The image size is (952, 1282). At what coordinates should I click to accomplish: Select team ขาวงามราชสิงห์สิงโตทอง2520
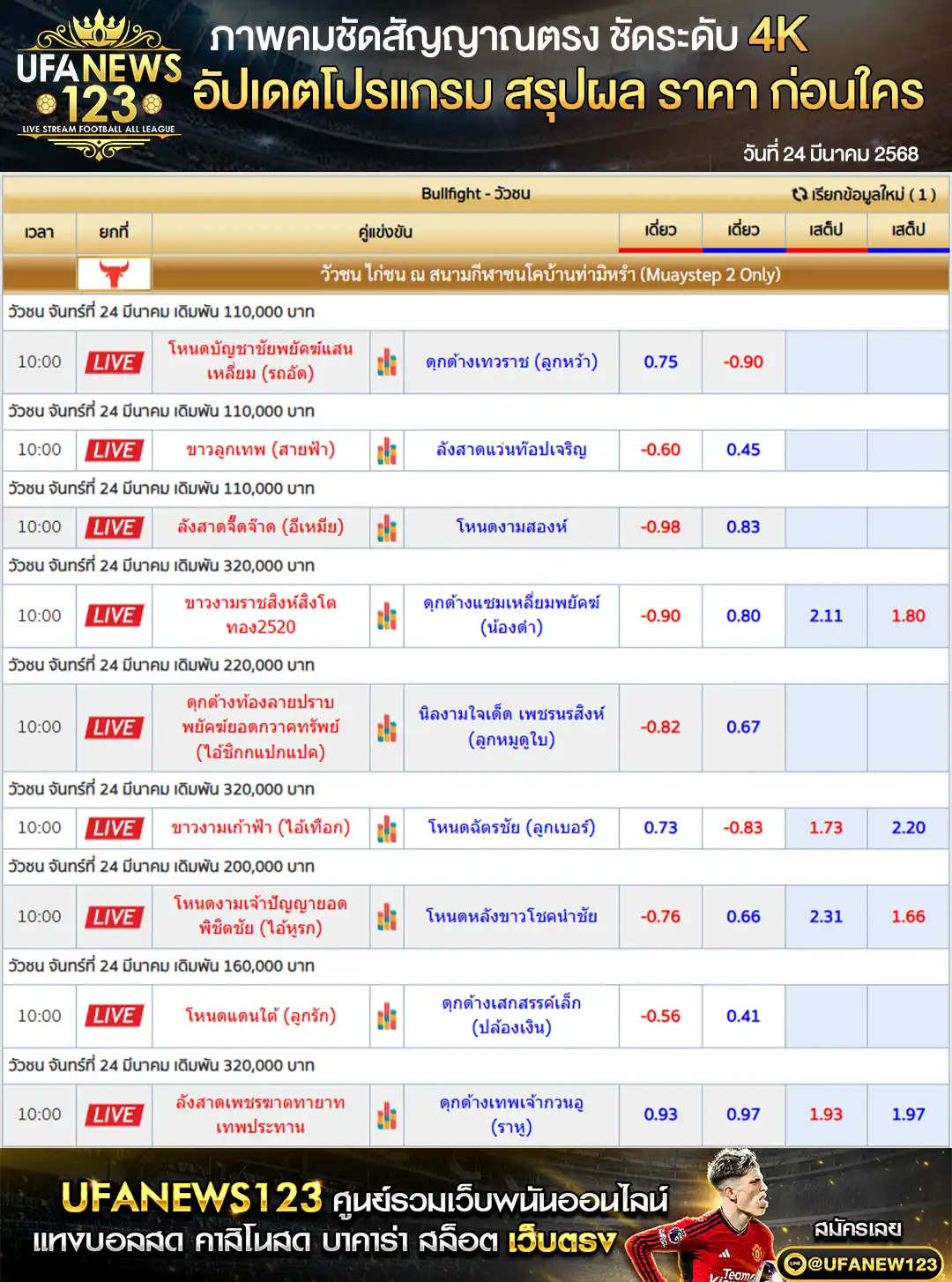click(261, 615)
